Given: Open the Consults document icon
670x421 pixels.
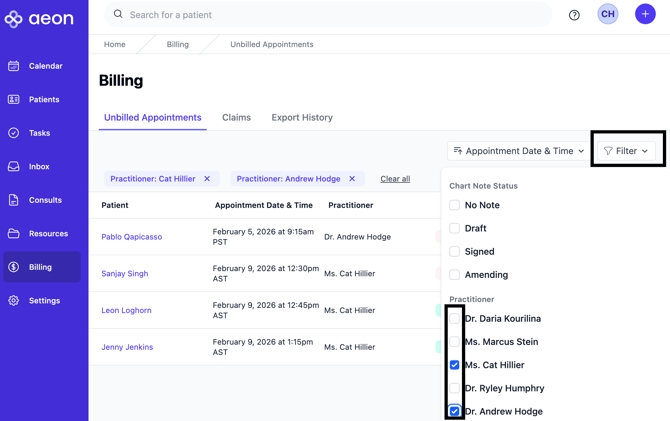Looking at the screenshot, I should pyautogui.click(x=14, y=200).
